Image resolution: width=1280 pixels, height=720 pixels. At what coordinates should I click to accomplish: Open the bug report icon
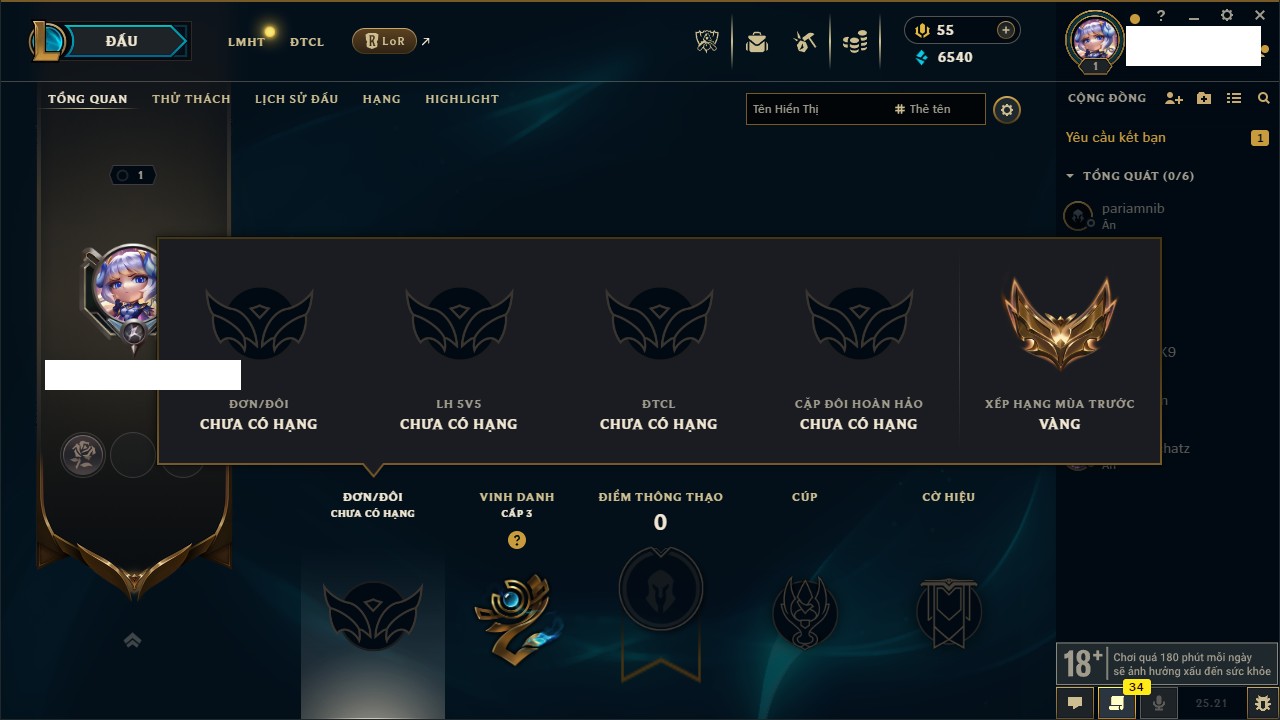click(1263, 703)
